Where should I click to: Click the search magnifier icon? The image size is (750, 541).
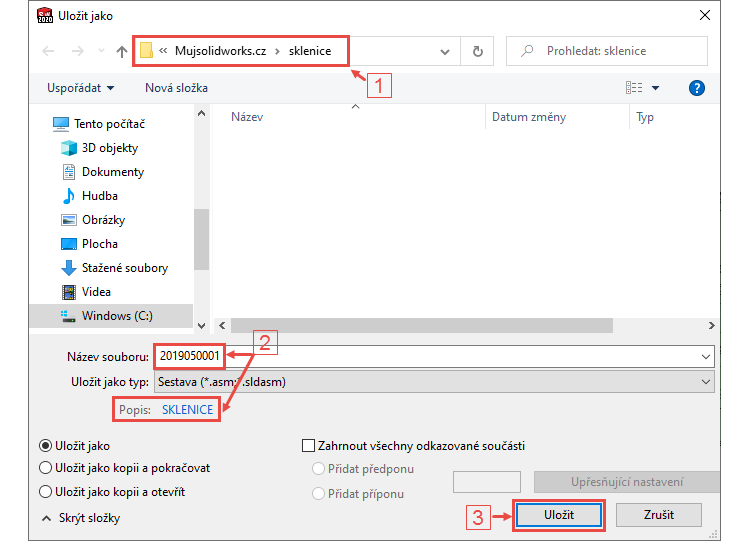[527, 51]
